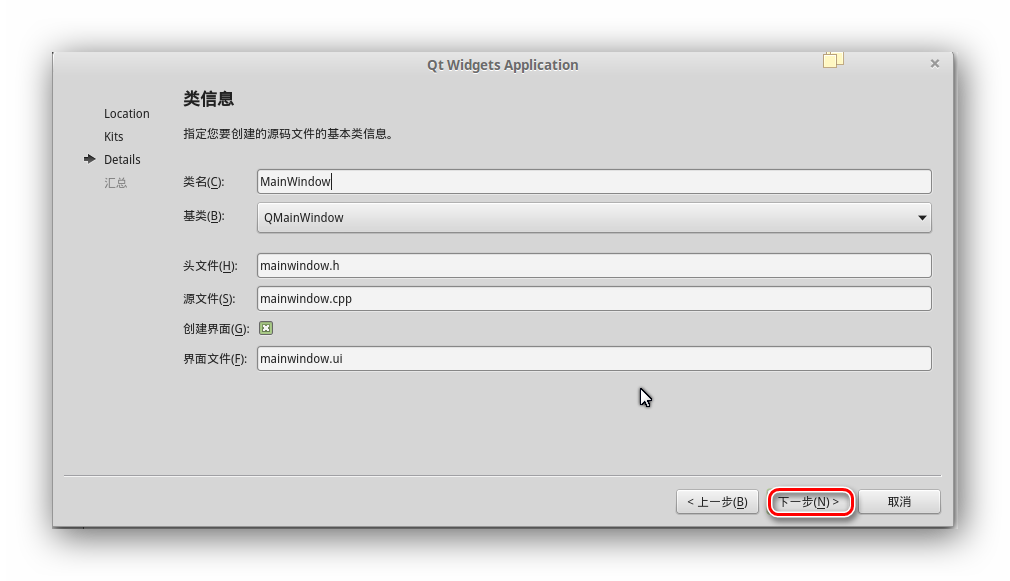This screenshot has width=1010, height=581.
Task: Click the 源文件(S) label
Action: 209,299
